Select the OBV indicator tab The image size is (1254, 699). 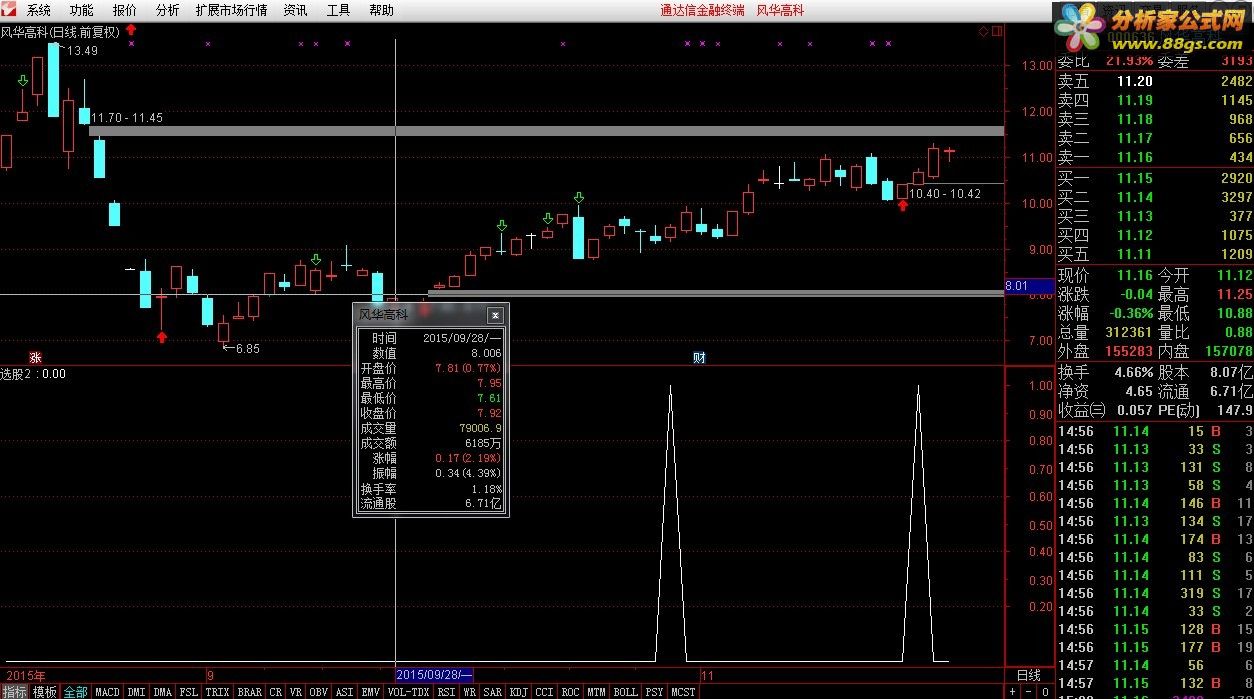tap(319, 691)
